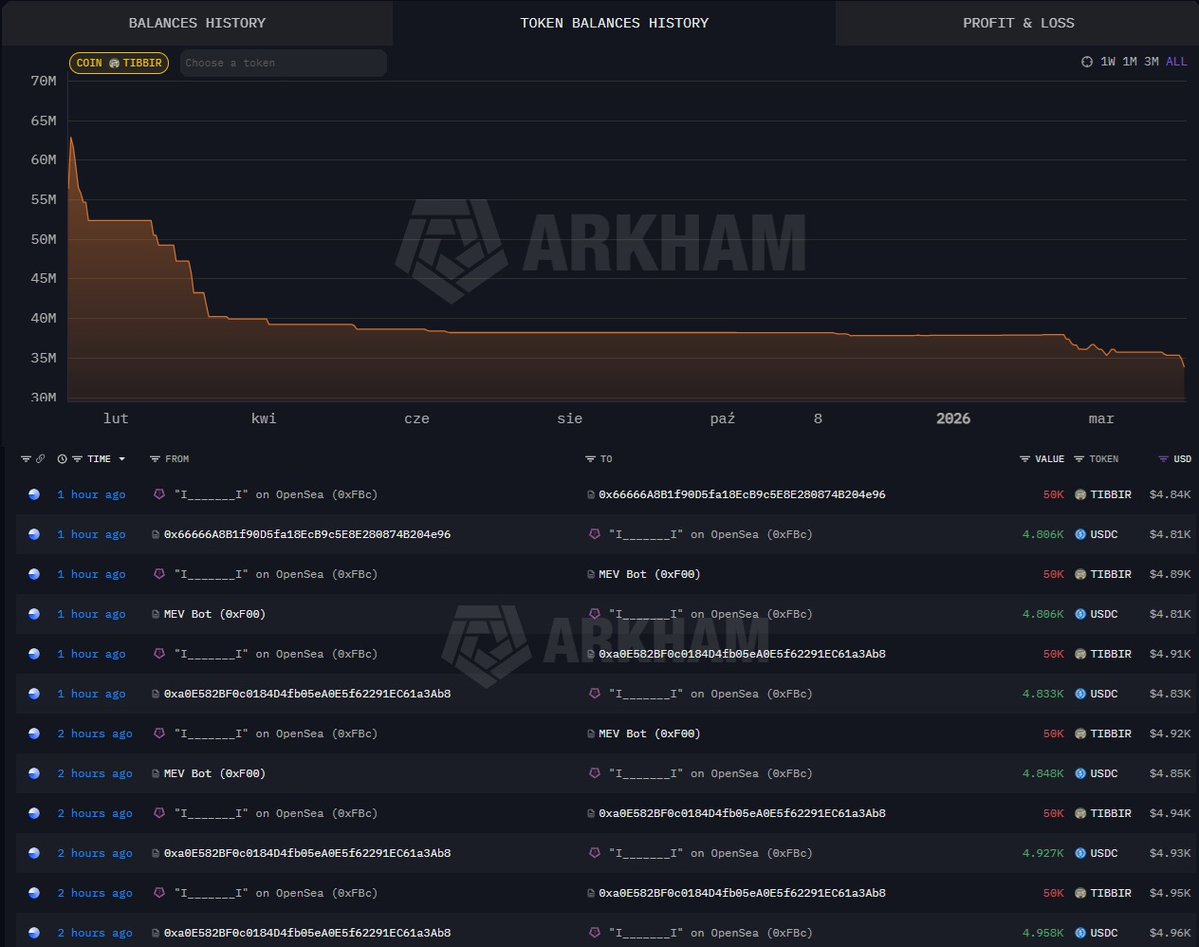Open recipient address 0x66666A8B1f90 in $4.84K row

(742, 494)
